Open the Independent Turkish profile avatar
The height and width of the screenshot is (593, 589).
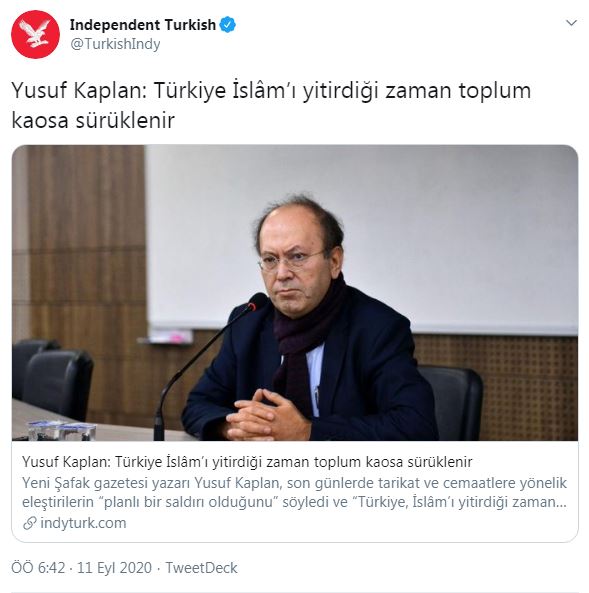(35, 34)
